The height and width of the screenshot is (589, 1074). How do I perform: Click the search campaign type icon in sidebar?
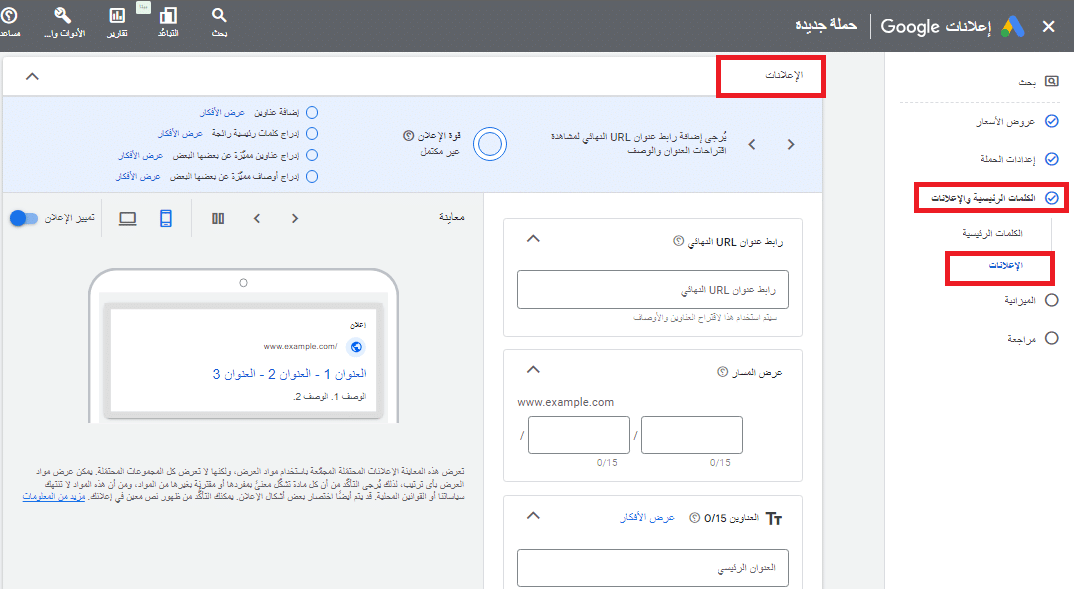coord(1051,82)
